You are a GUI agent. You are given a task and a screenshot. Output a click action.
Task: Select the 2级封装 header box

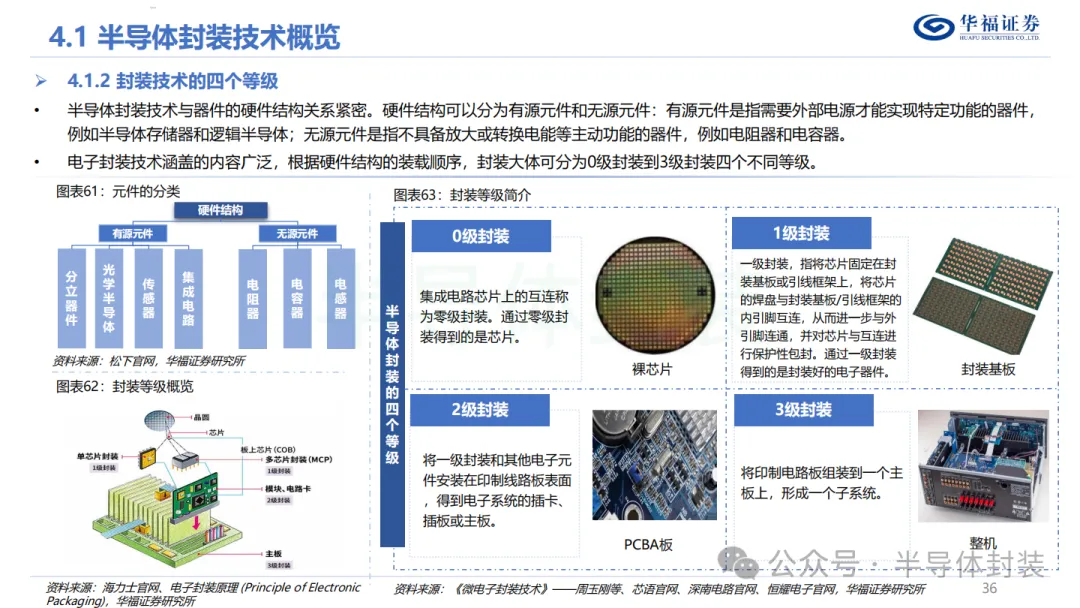480,410
